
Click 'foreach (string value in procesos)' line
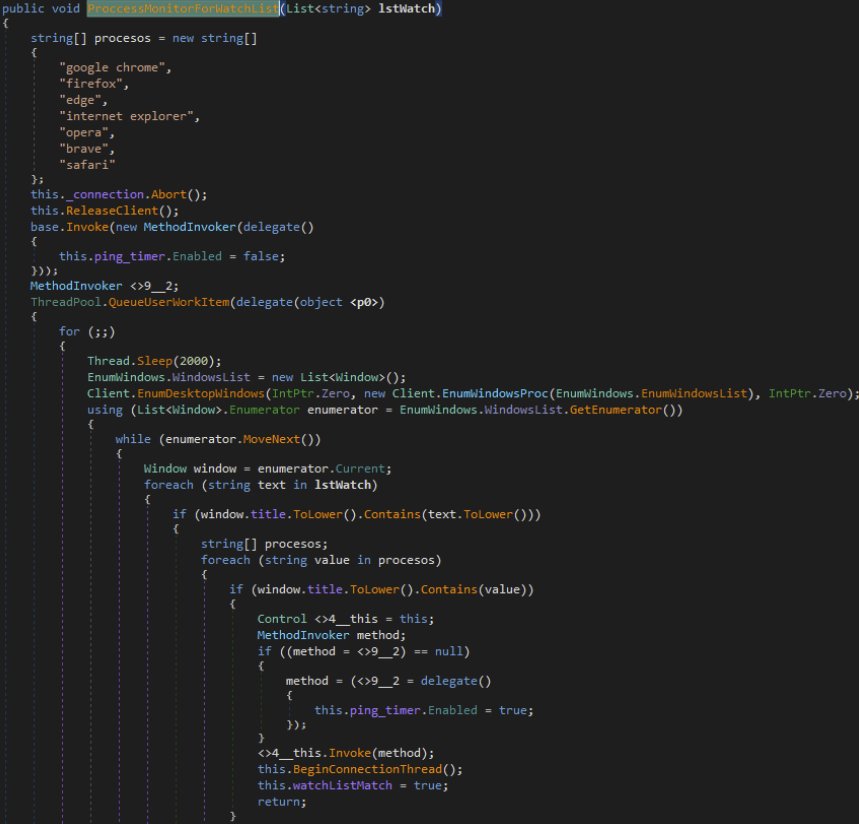click(320, 560)
